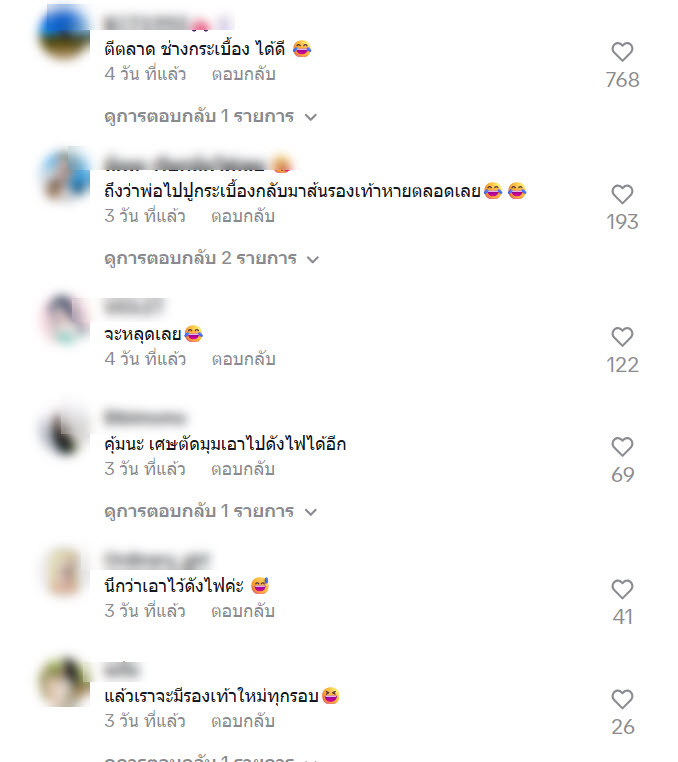Reply to the นึกว่าเอาไว้ดังไฟค่ะ comment
The height and width of the screenshot is (762, 678).
[x=243, y=611]
